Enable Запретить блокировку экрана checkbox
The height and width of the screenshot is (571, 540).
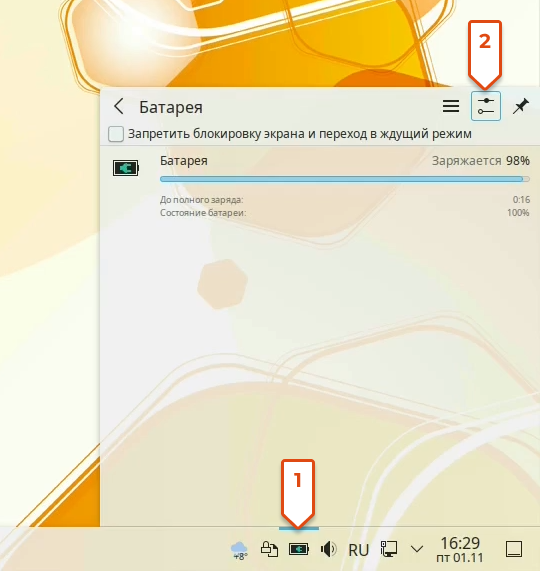click(x=116, y=134)
